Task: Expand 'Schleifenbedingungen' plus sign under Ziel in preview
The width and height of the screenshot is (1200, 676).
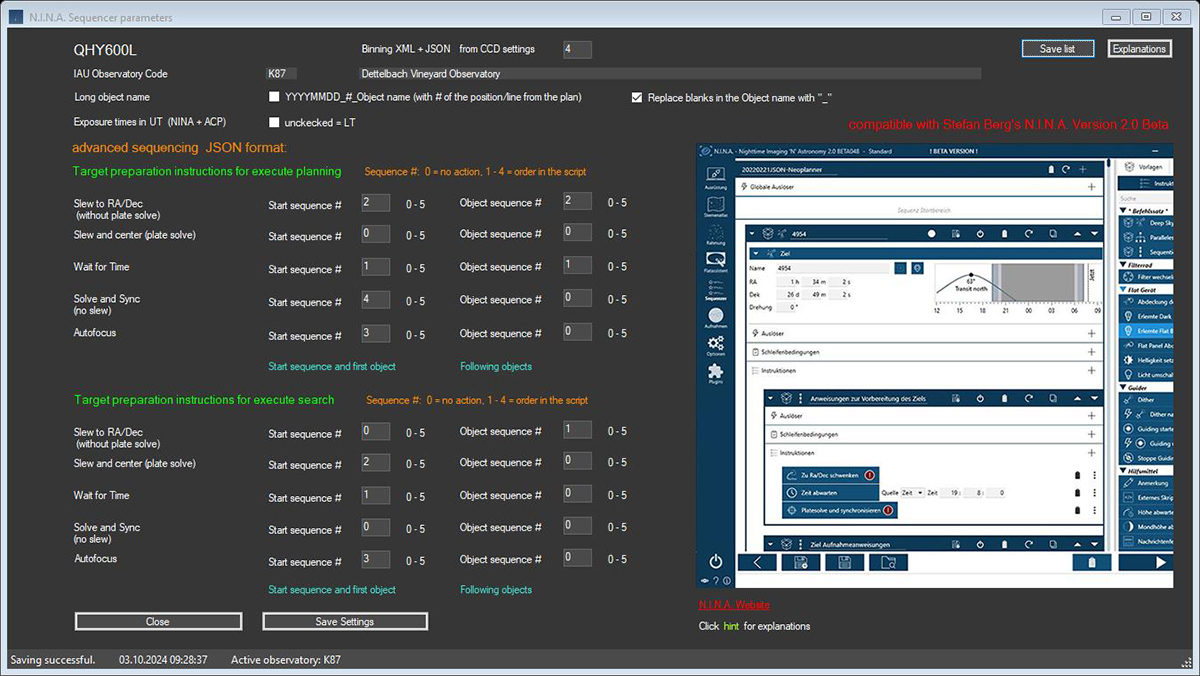Action: (x=1091, y=352)
